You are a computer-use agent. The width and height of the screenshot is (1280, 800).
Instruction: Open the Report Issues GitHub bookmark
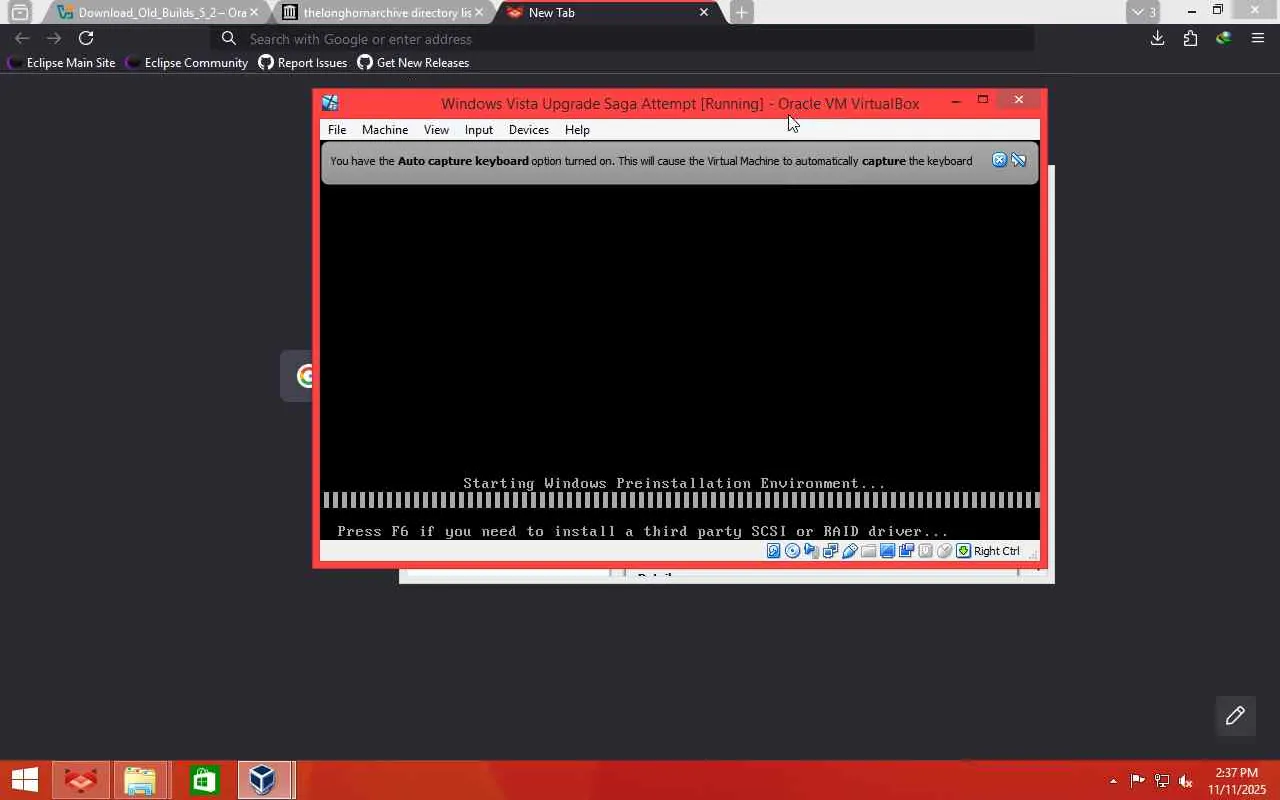[x=303, y=63]
